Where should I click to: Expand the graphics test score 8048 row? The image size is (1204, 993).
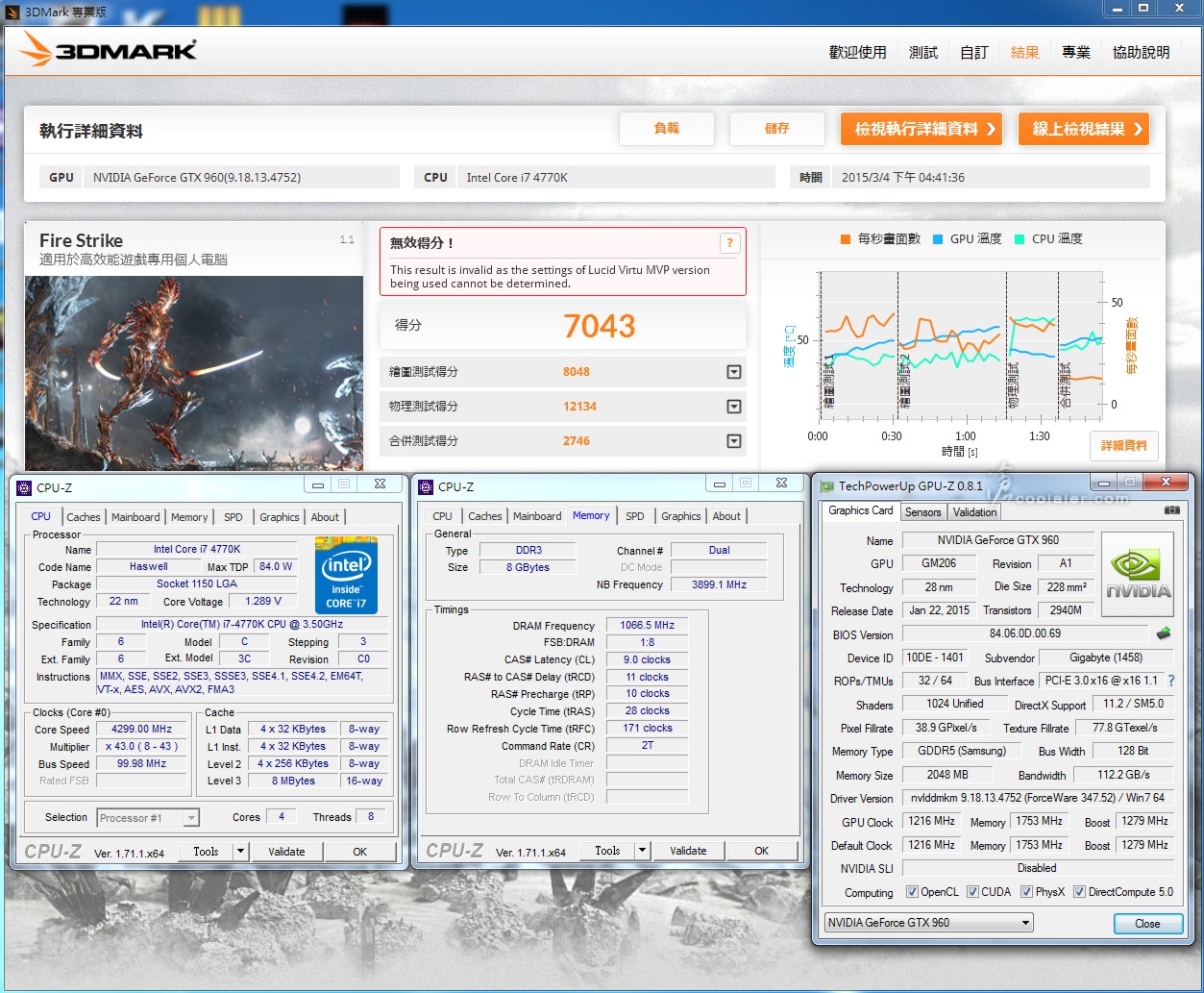tap(734, 372)
